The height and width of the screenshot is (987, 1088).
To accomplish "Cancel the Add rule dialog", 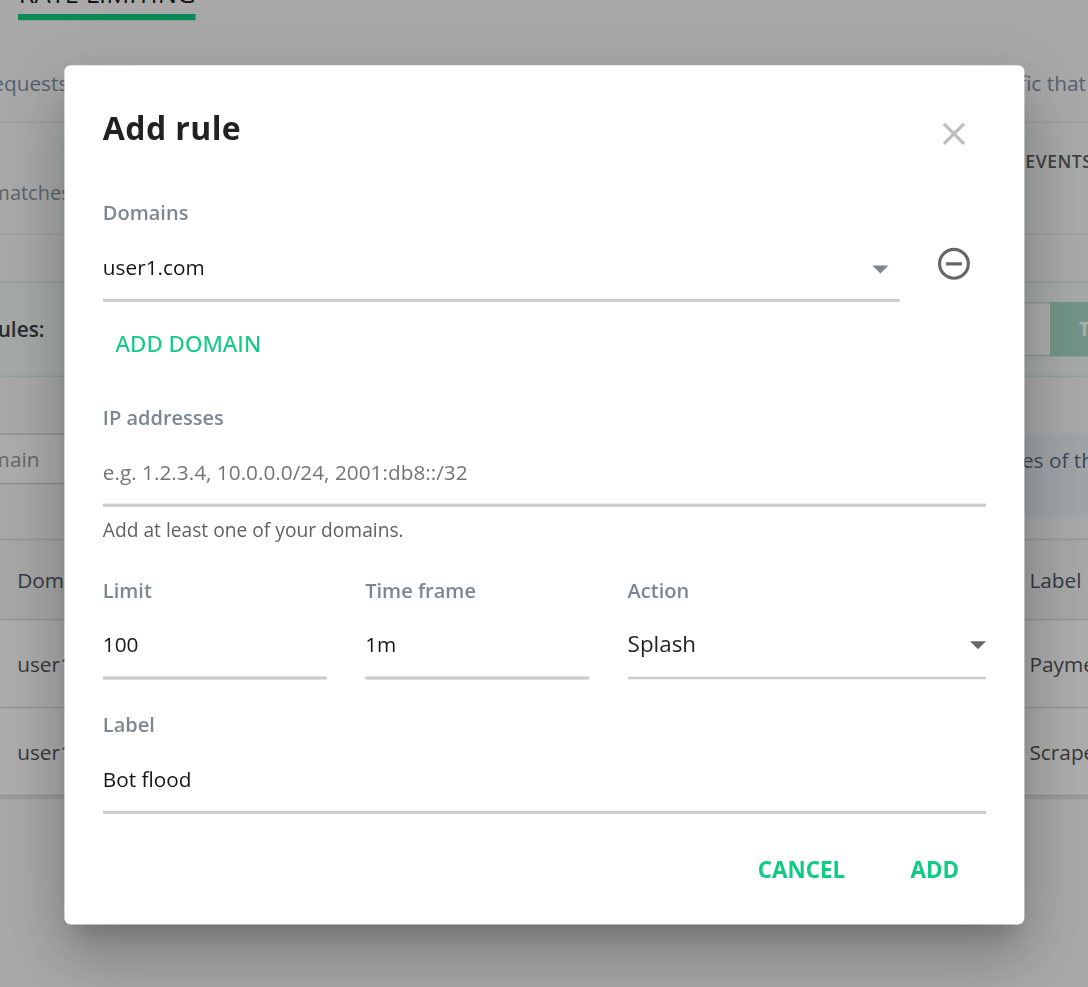I will click(x=801, y=870).
